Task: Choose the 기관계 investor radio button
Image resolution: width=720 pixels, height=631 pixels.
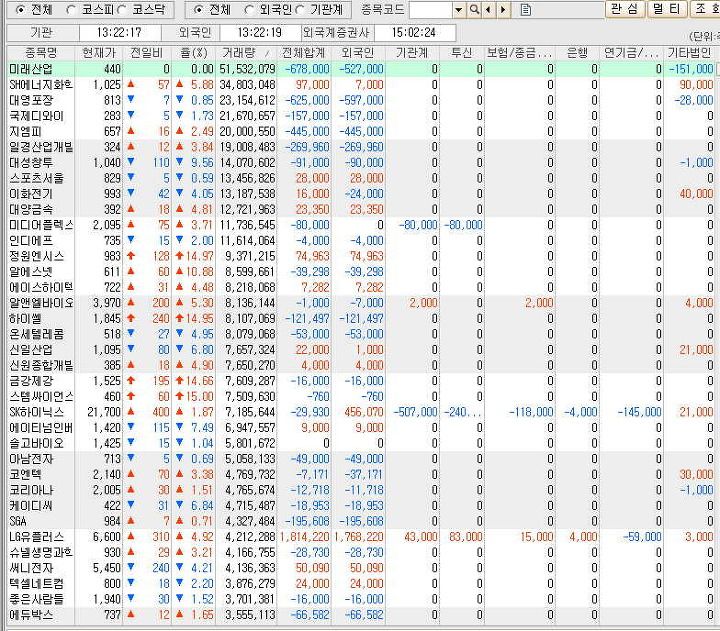Action: pos(299,10)
